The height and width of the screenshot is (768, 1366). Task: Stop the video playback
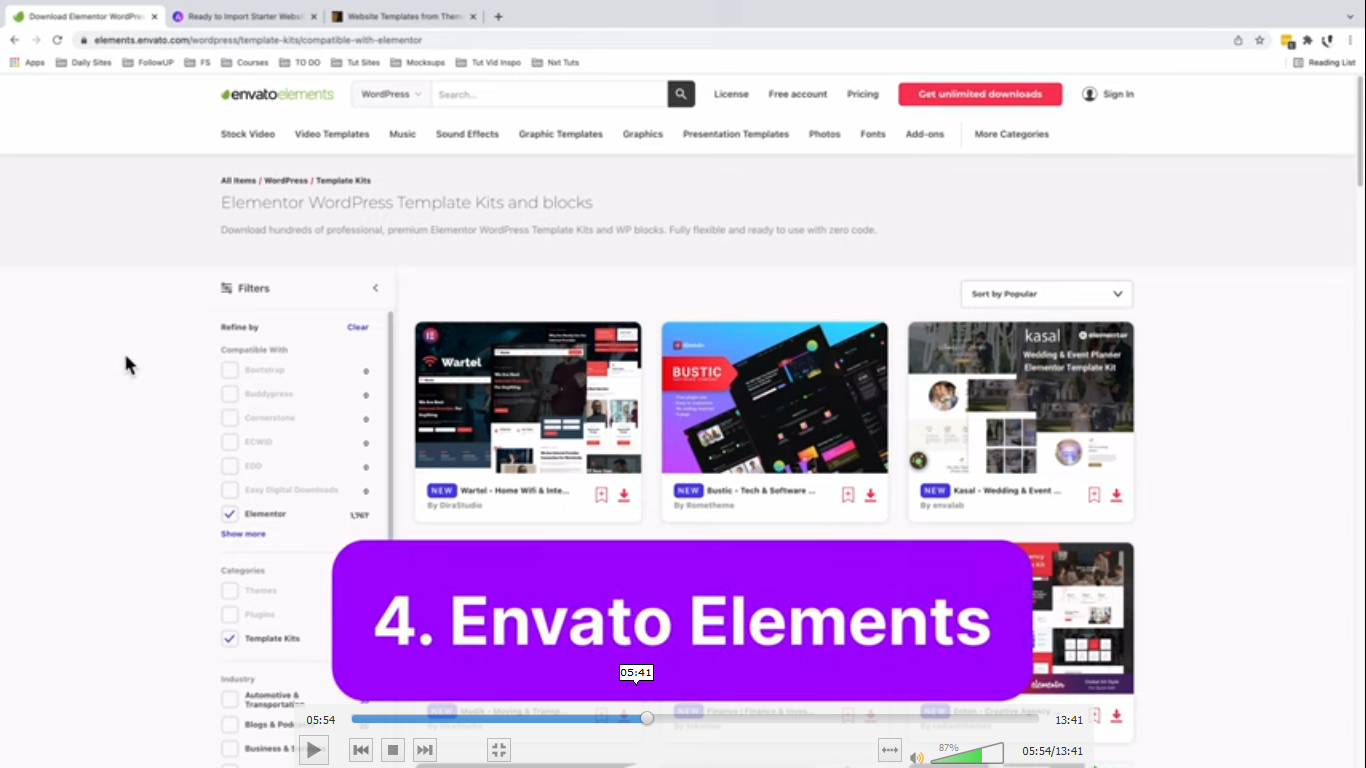pos(393,750)
